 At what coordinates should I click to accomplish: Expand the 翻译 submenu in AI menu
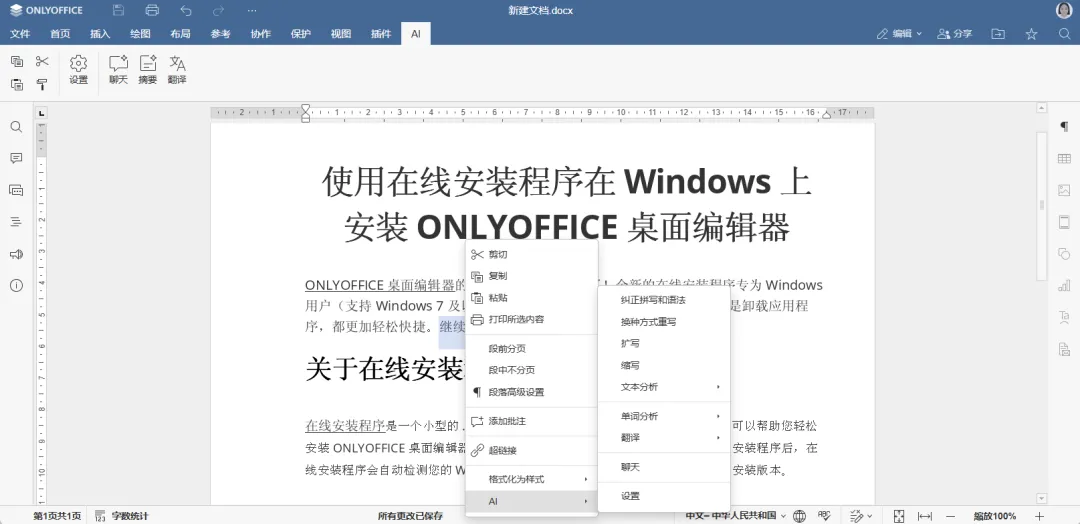click(664, 438)
